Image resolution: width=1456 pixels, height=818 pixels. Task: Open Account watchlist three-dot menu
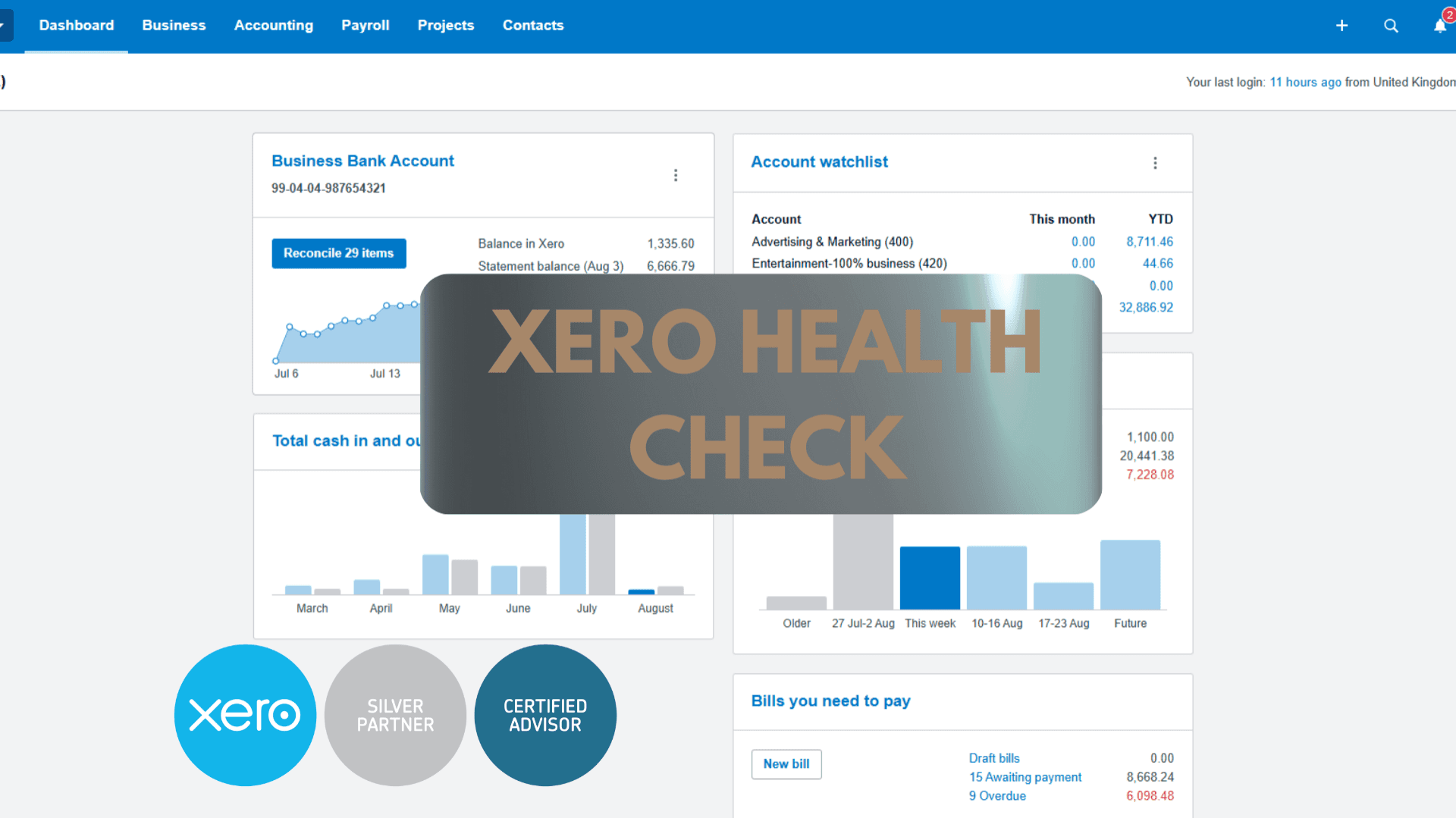(x=1155, y=163)
